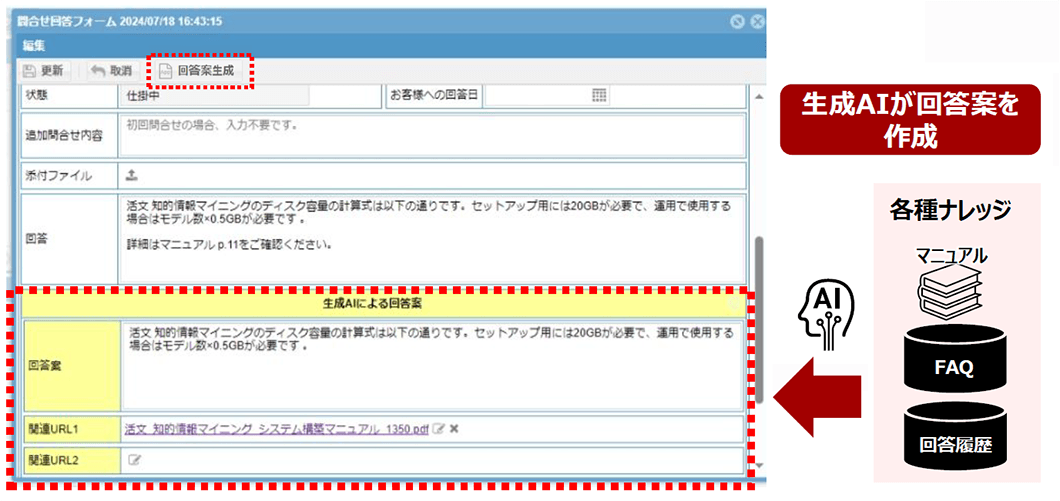Click the 関連URL2 label
Viewport: 1060px width, 501px height.
(x=55, y=460)
